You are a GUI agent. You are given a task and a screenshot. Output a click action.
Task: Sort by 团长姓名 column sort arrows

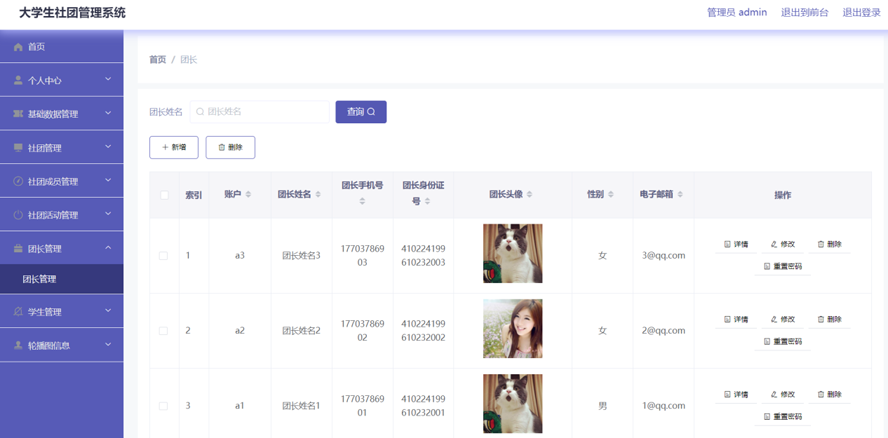point(318,194)
